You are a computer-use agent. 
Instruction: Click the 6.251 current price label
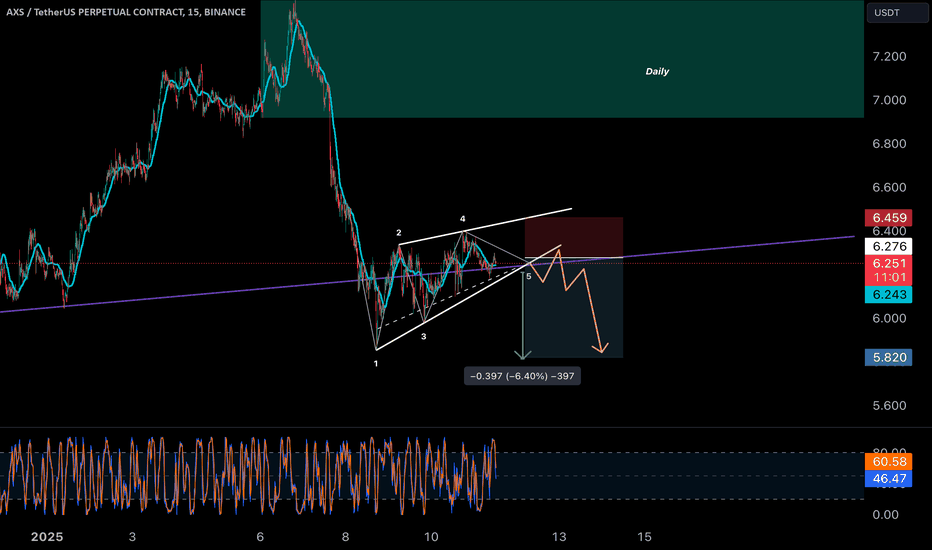click(889, 263)
